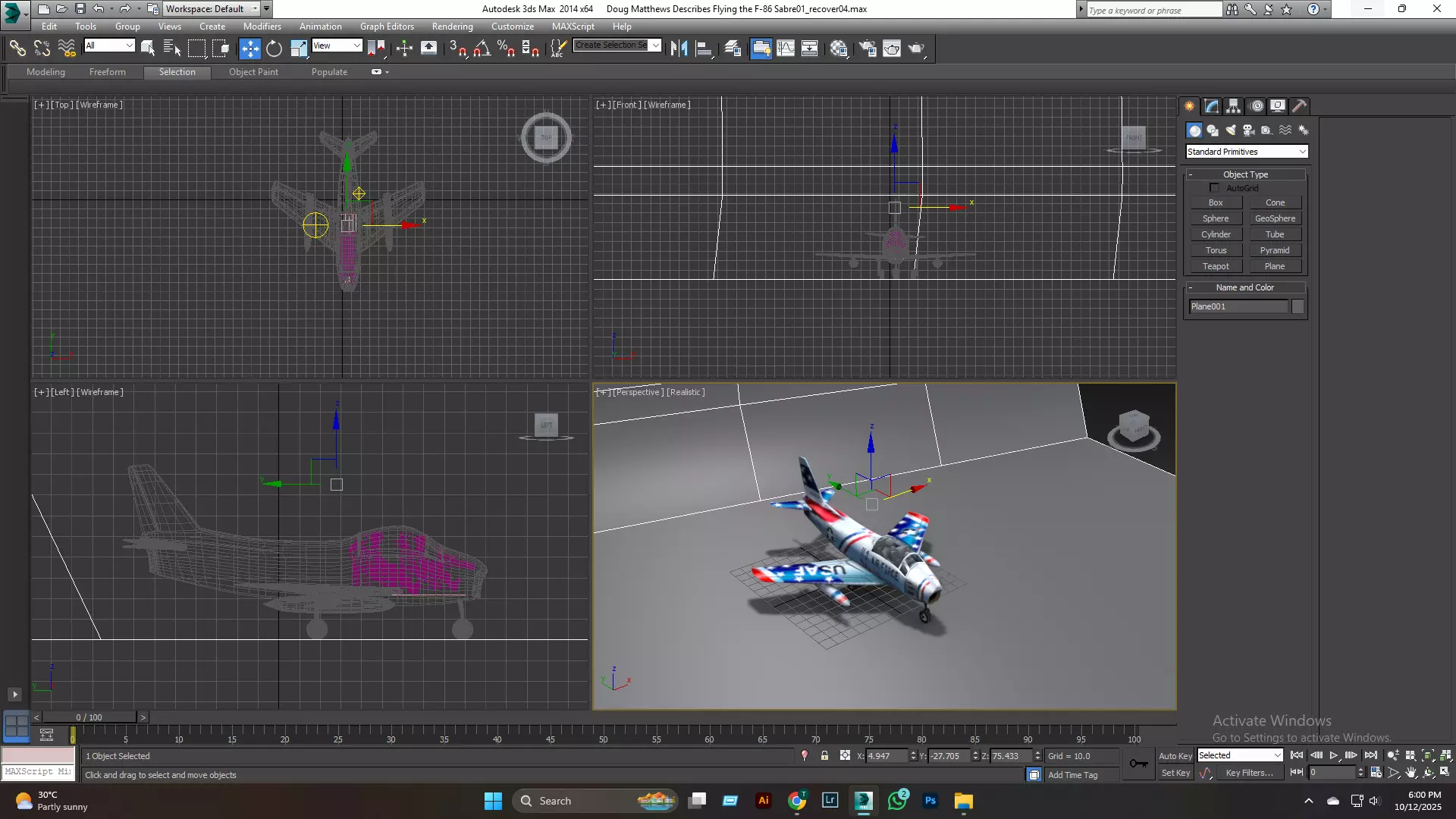
Task: Click Bind to Space Warp icon
Action: (x=67, y=49)
